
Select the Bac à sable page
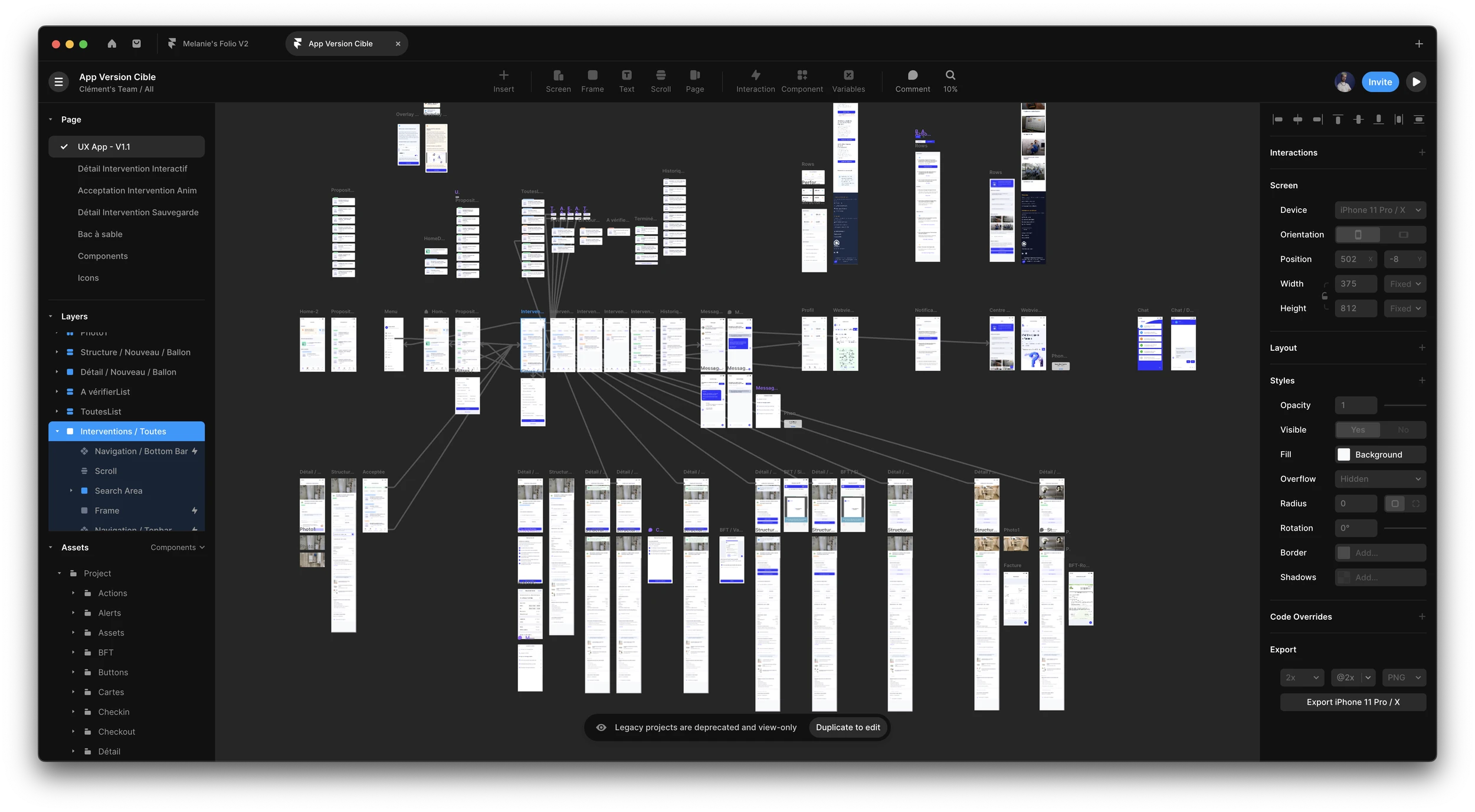[x=100, y=234]
